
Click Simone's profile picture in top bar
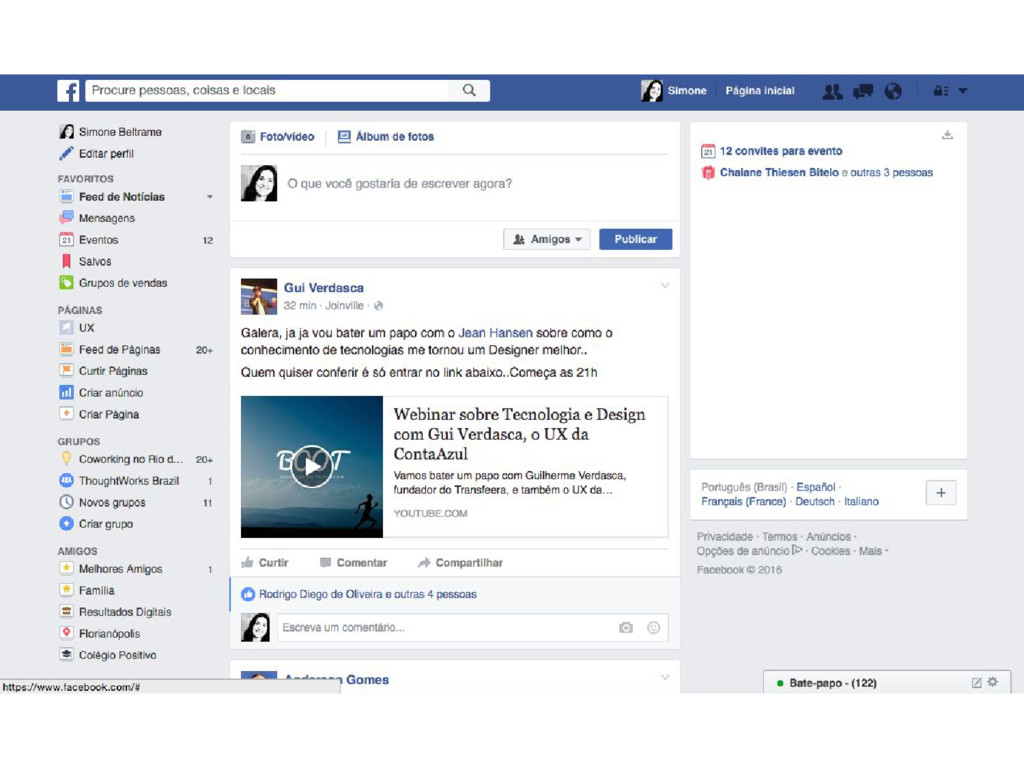coord(651,91)
